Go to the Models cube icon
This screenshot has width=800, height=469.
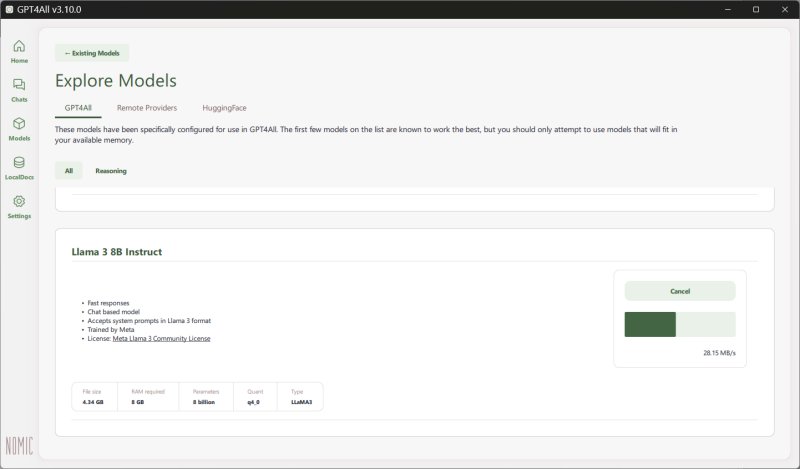[x=19, y=124]
